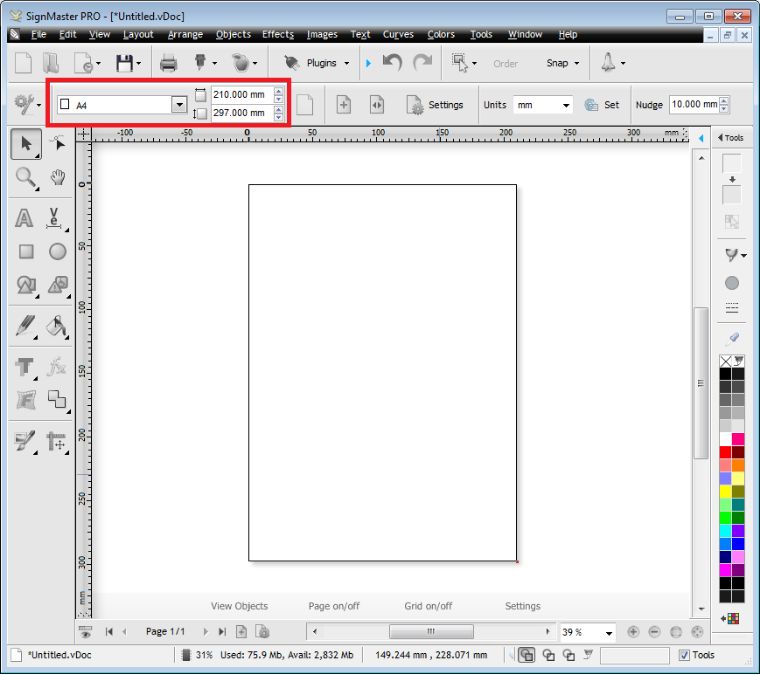Click the Print icon in toolbar
Image resolution: width=760 pixels, height=675 pixels.
tap(169, 63)
